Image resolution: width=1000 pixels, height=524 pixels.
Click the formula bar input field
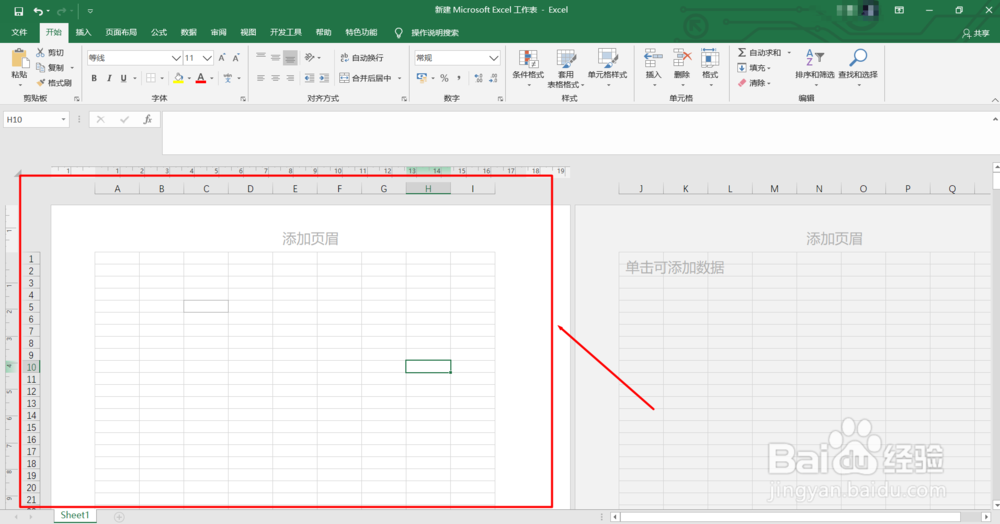tap(576, 132)
